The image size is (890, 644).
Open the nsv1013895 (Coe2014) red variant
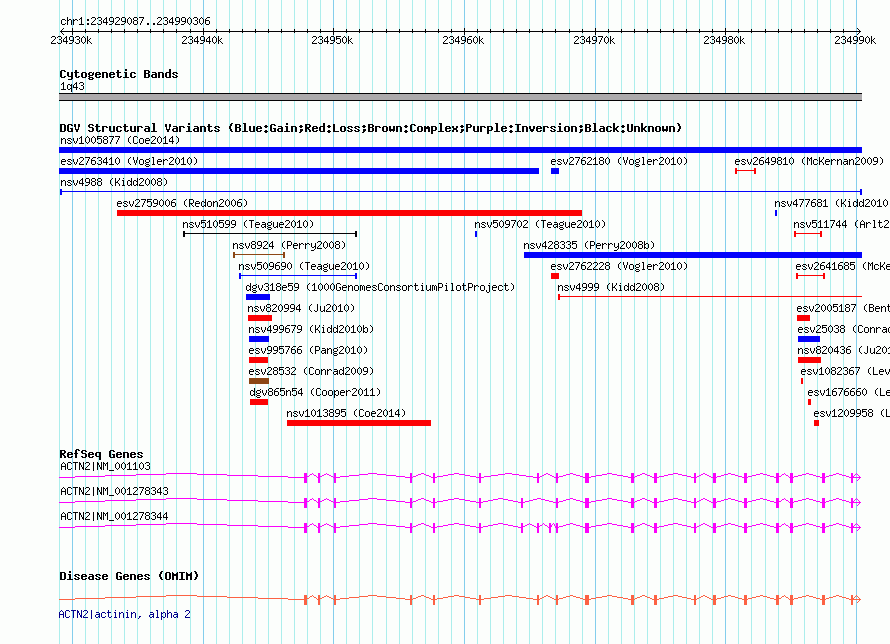click(x=359, y=423)
